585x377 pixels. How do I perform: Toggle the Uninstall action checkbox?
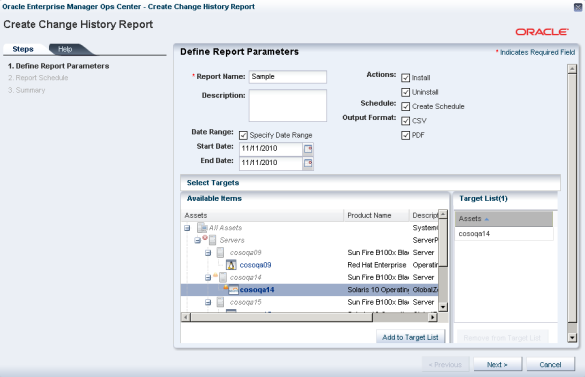[x=406, y=92]
